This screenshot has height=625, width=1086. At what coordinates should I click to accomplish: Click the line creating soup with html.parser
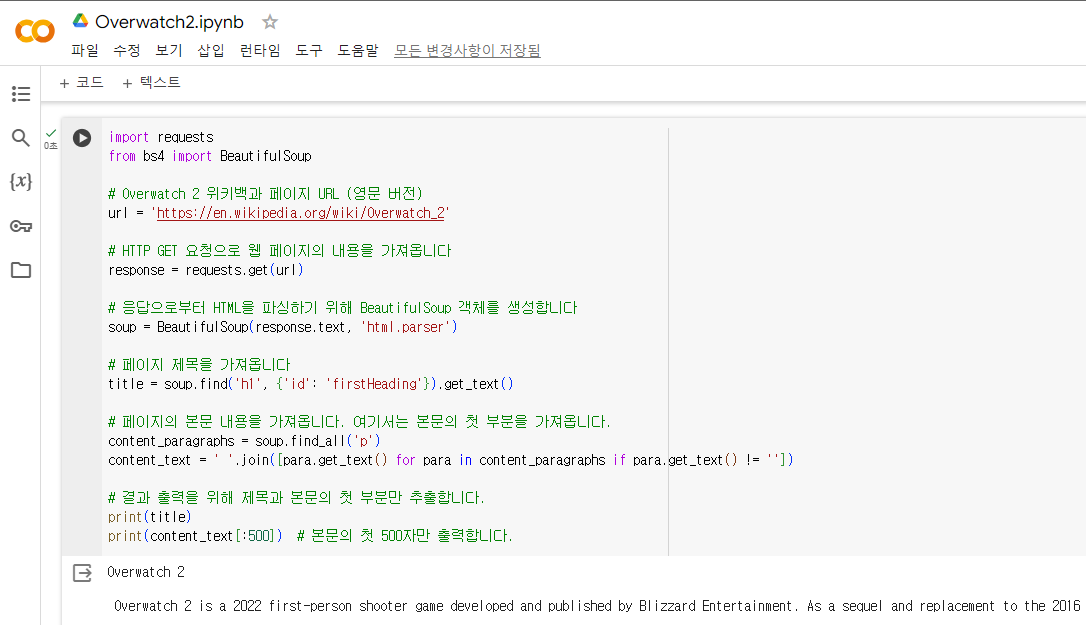(283, 326)
